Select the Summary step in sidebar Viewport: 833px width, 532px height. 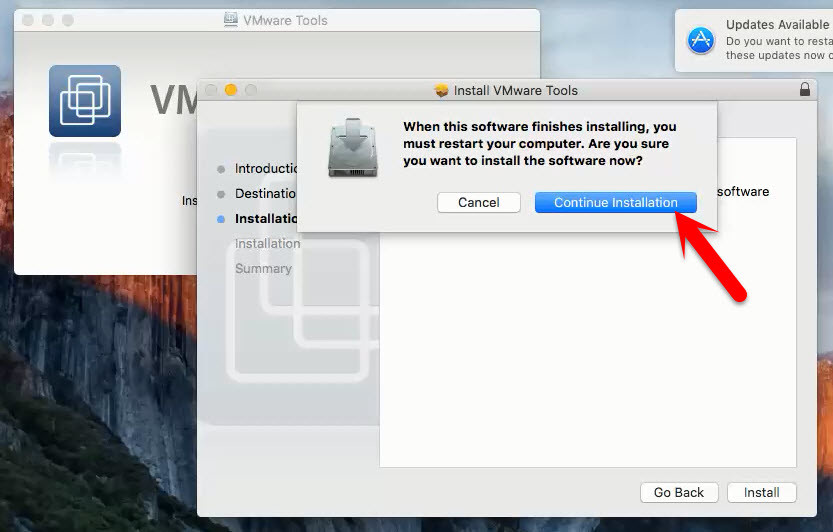tap(264, 268)
